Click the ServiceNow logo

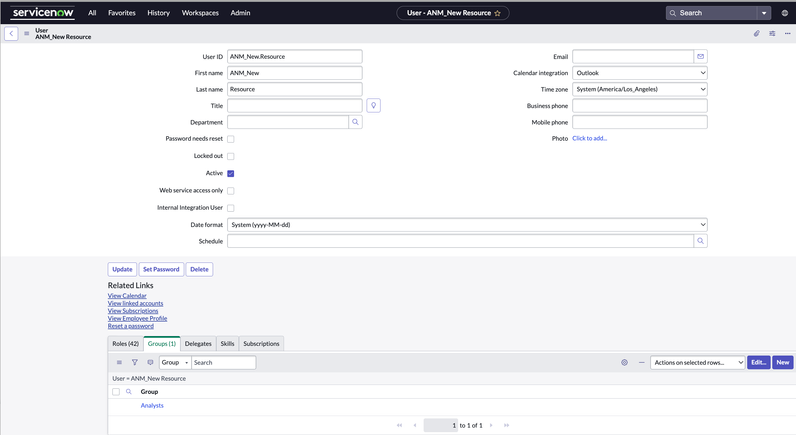[43, 13]
